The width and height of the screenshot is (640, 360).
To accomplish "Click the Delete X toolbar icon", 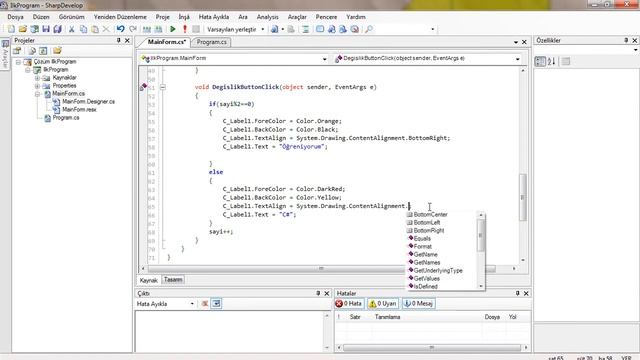I will click(106, 29).
